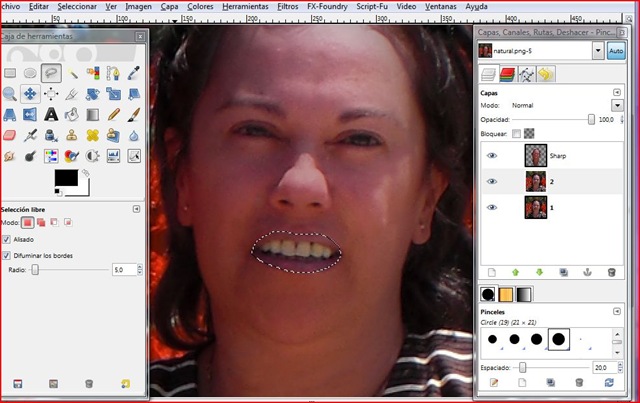Click the Espaciado value stepper arrows
Viewport: 640px width, 403px height.
[x=620, y=367]
